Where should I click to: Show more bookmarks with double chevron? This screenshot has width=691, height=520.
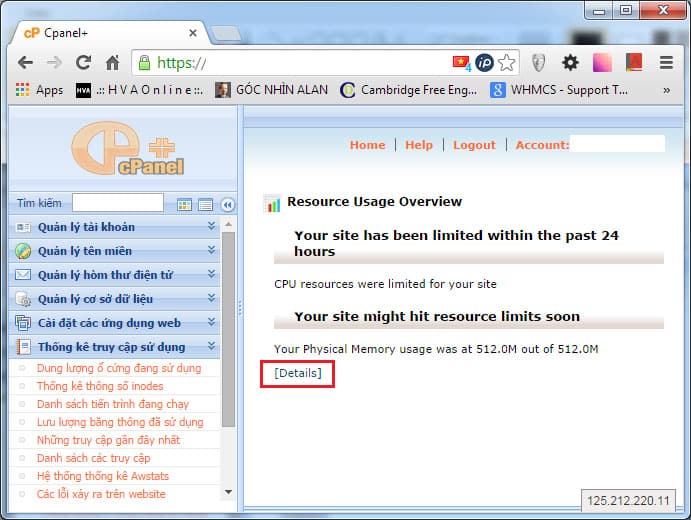click(667, 90)
